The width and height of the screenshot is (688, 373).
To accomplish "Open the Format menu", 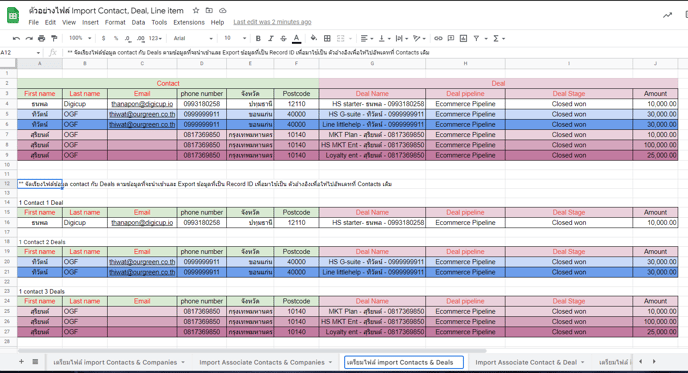I will [115, 22].
